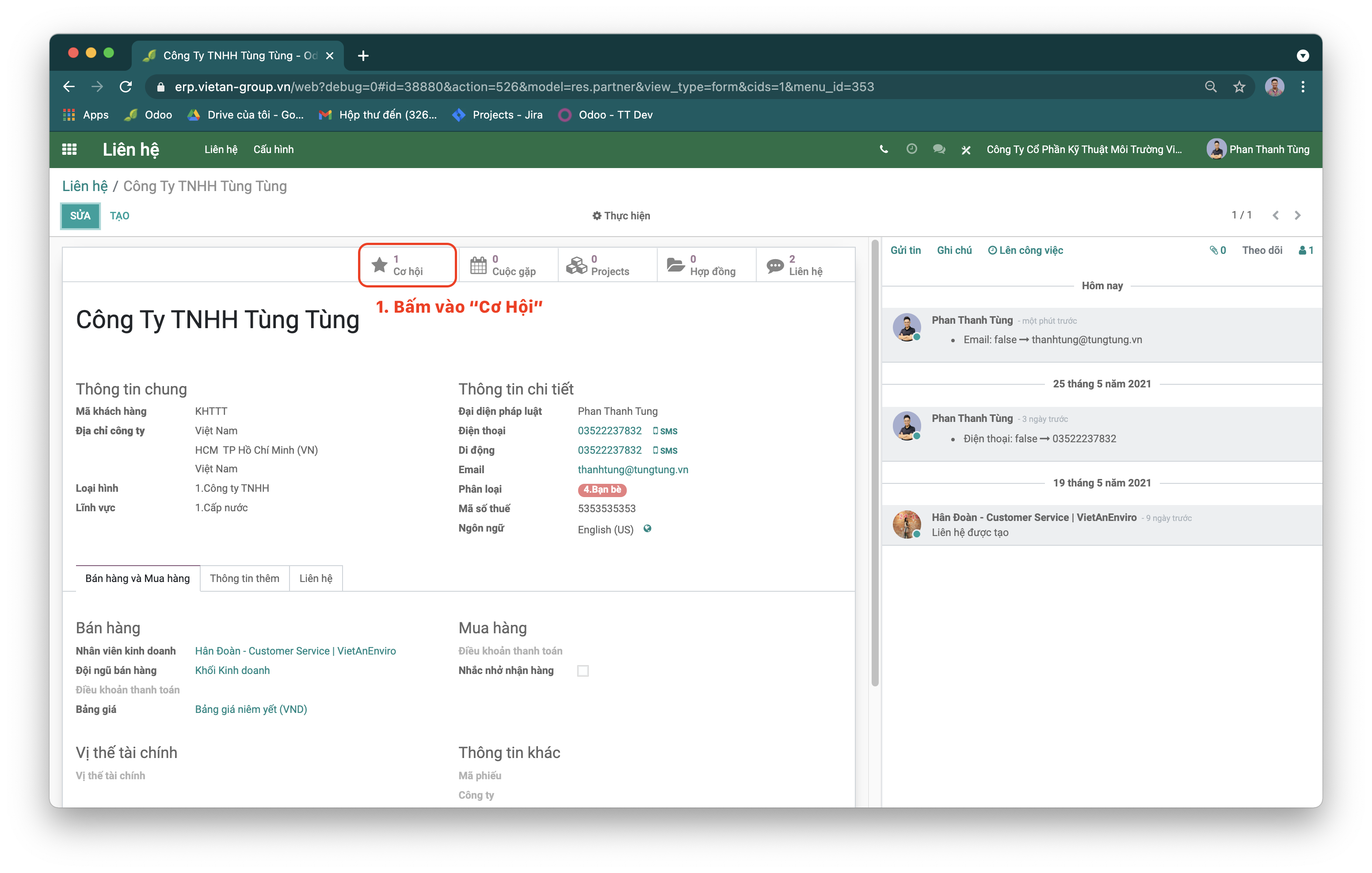Open the activities clock icon
This screenshot has height=873, width=1372.
[x=911, y=149]
